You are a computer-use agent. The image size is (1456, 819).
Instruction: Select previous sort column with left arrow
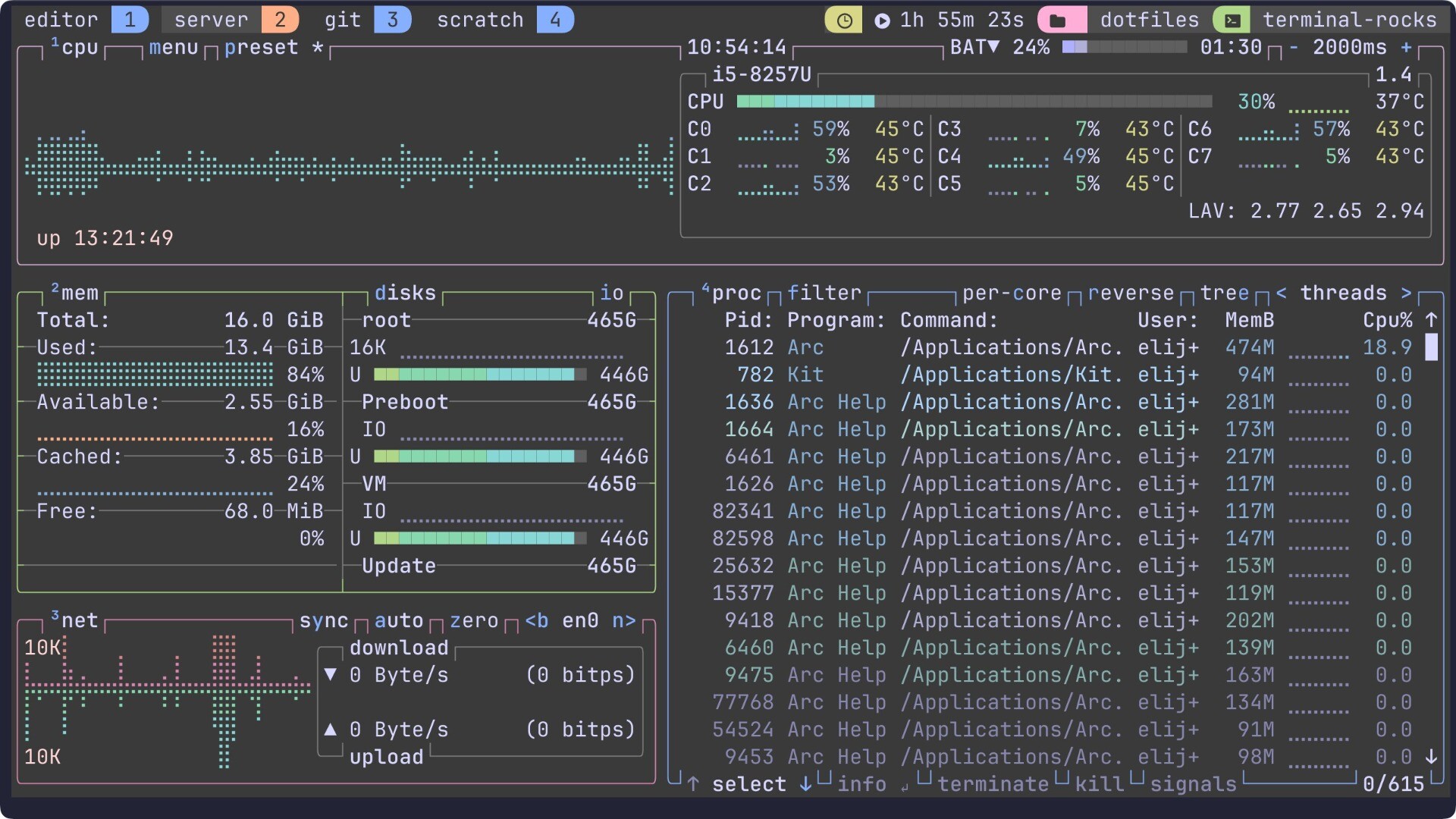[x=1281, y=293]
